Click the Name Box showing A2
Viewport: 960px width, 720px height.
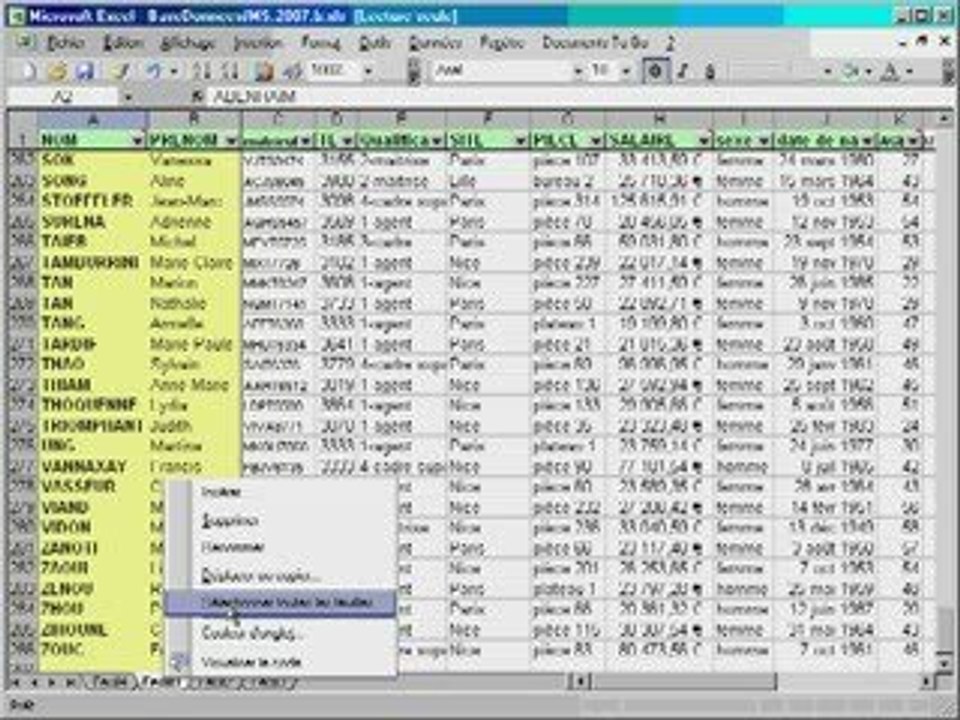(x=63, y=97)
